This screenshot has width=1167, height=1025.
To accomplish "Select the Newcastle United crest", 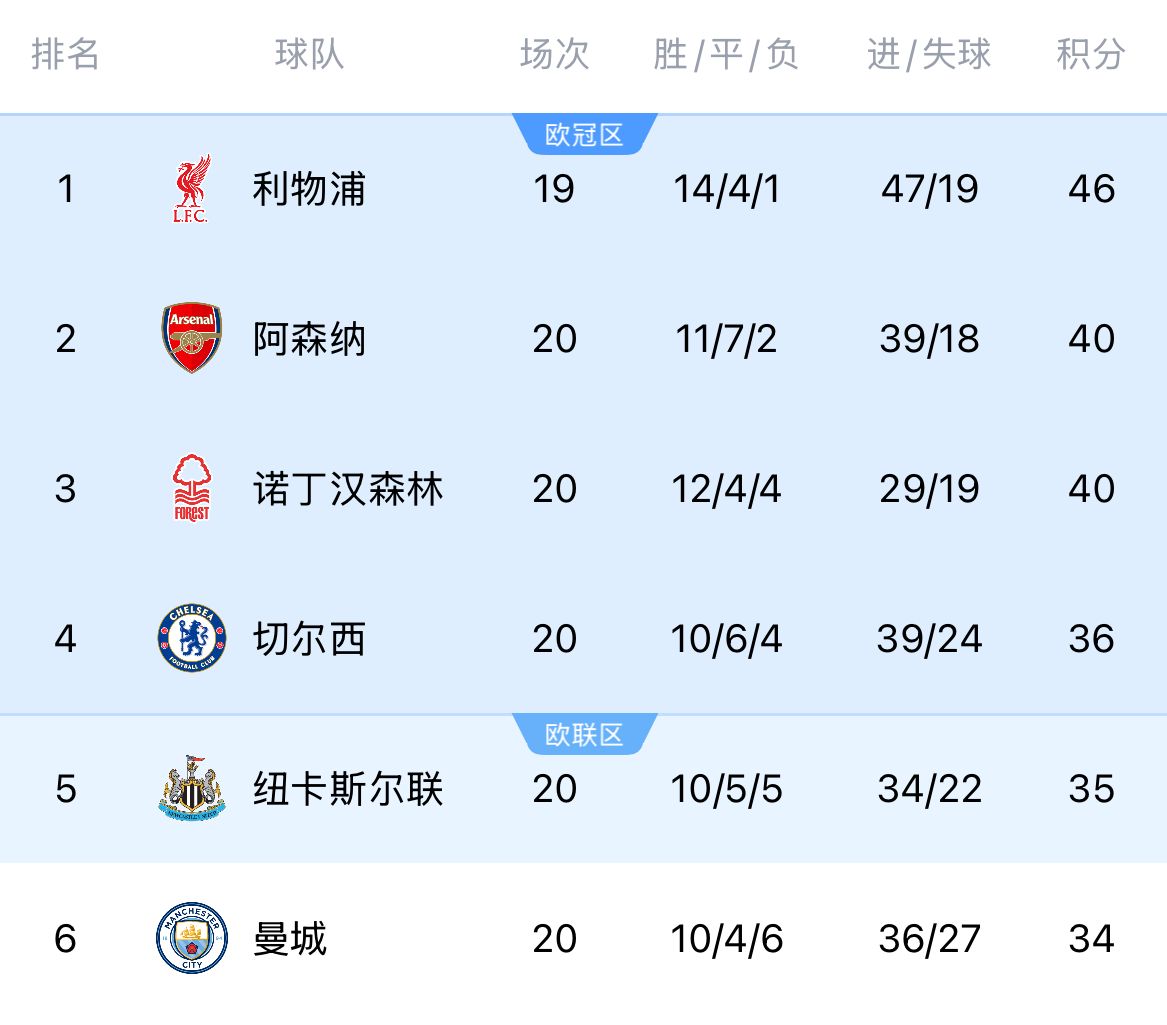I will [x=191, y=789].
